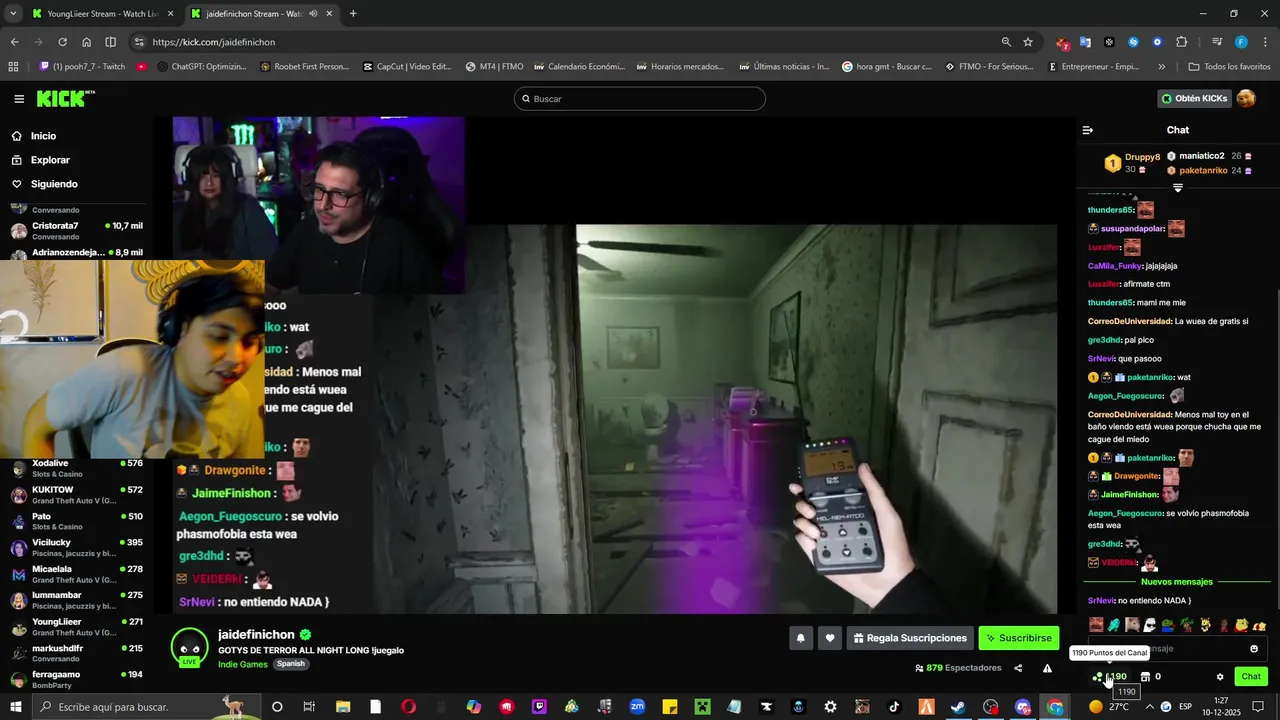Select Winnie the Pooh quick emote

(1241, 625)
